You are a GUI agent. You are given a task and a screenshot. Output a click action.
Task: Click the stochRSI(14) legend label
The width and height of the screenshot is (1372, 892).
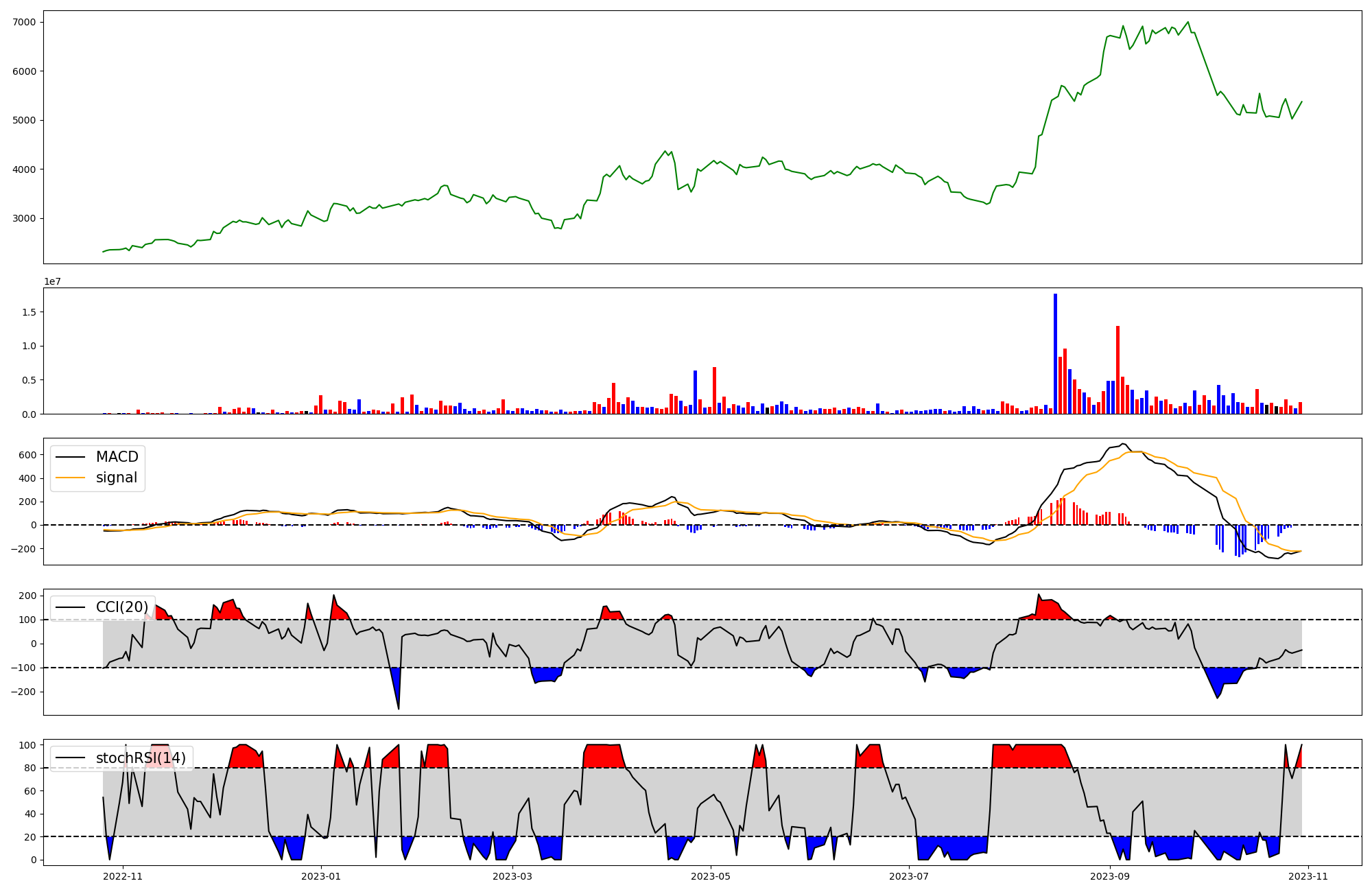tap(141, 758)
